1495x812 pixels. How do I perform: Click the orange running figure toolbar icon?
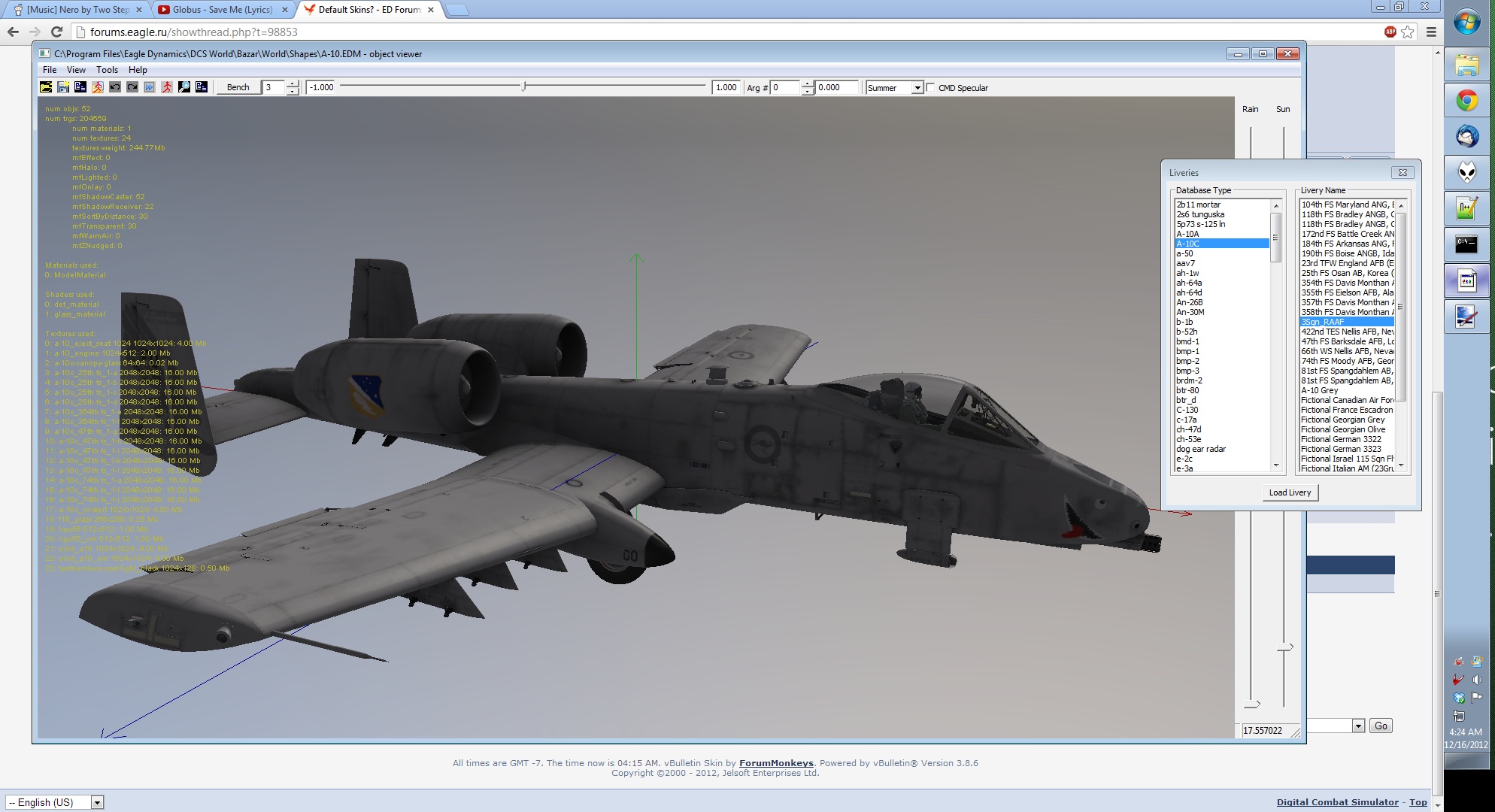click(x=98, y=87)
